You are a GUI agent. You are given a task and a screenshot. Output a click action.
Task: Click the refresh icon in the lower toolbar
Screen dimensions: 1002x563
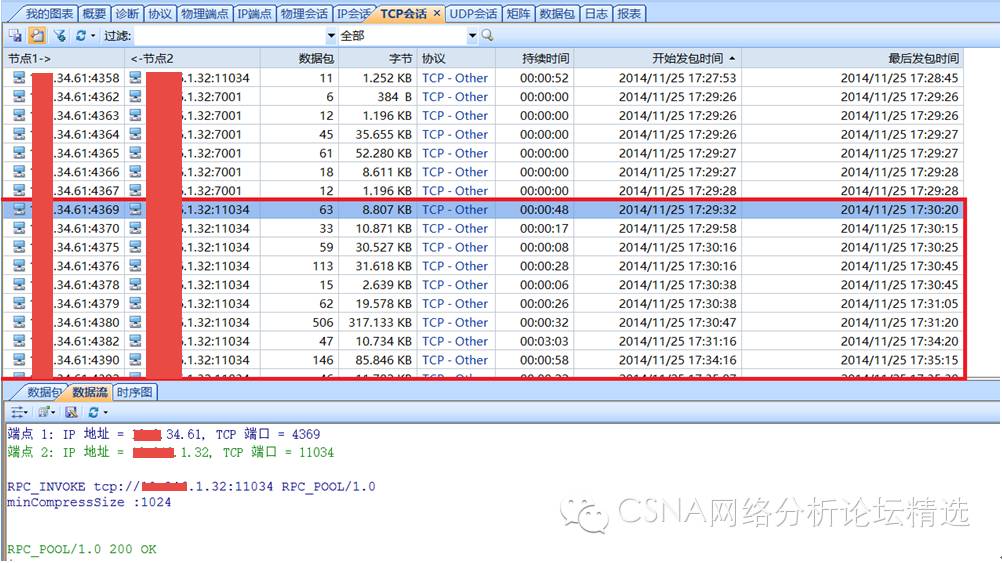pyautogui.click(x=93, y=412)
